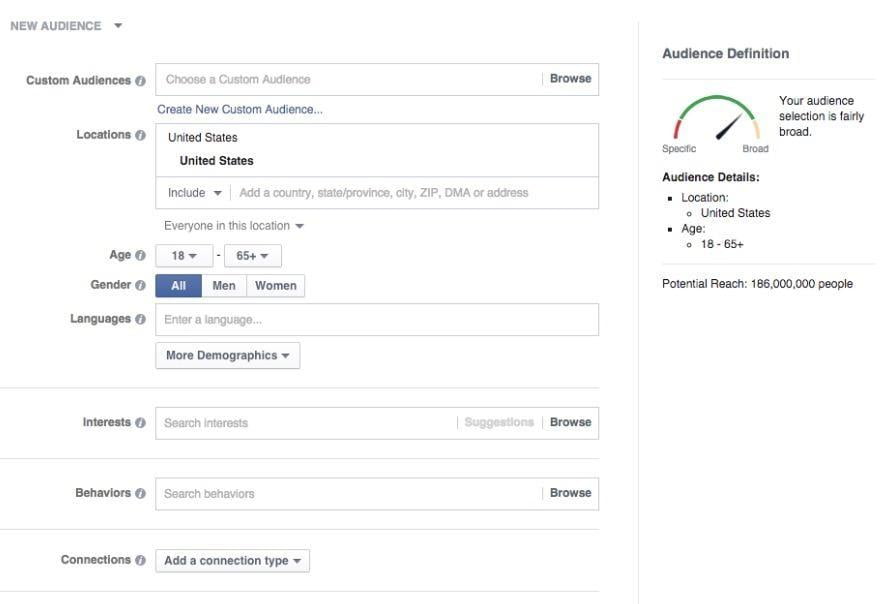Select All gender option
This screenshot has height=604, width=883.
click(179, 286)
